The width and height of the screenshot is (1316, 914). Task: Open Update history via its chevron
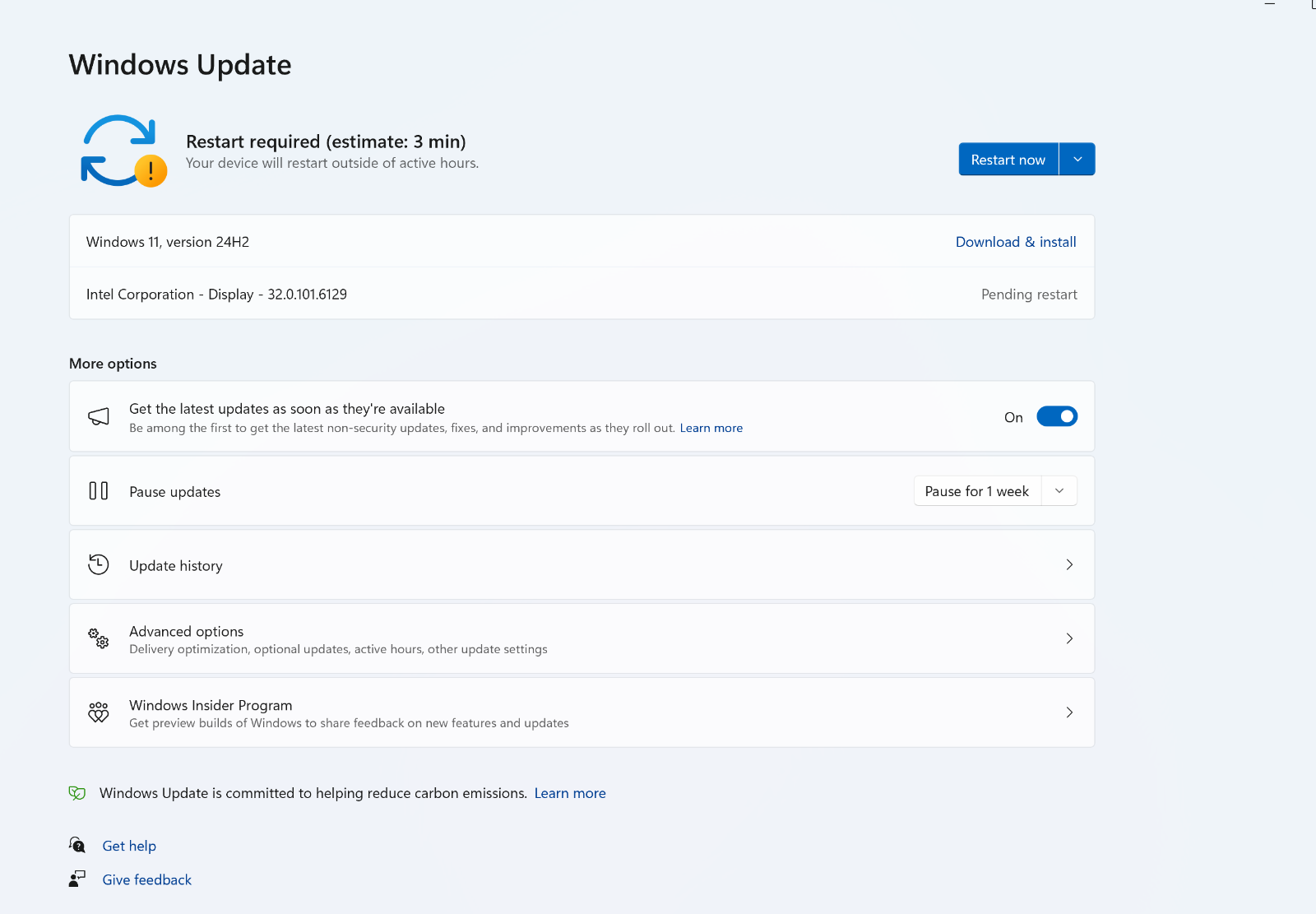point(1069,564)
